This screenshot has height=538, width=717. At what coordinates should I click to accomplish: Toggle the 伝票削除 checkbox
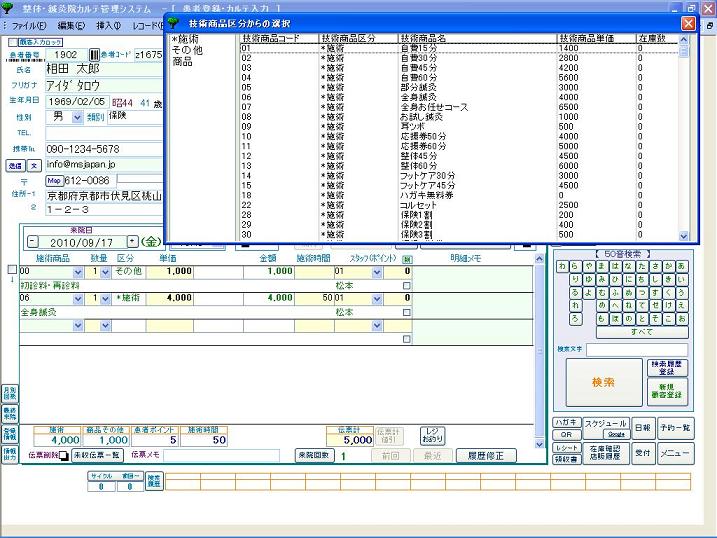pyautogui.click(x=64, y=456)
